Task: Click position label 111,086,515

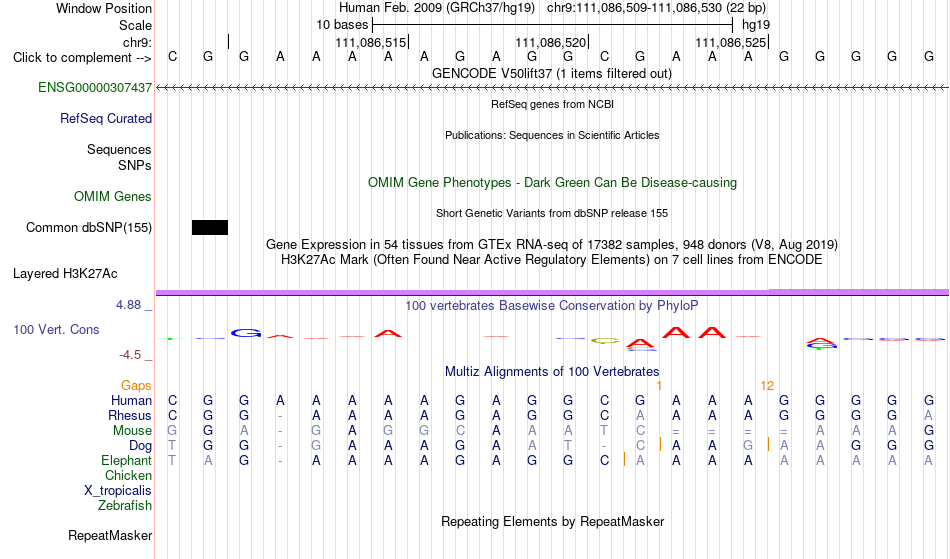Action: (x=371, y=42)
